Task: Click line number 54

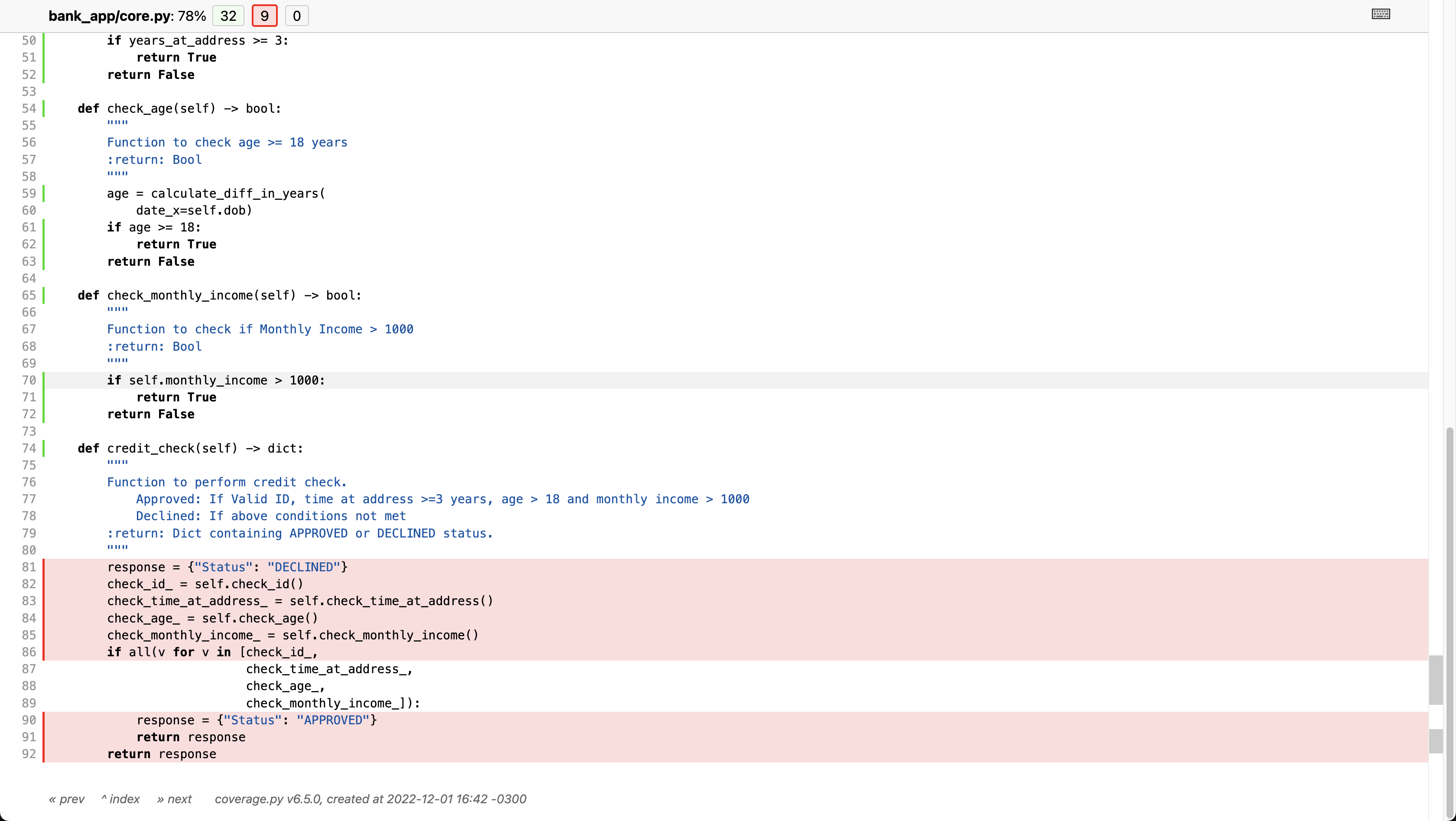Action: (x=29, y=108)
